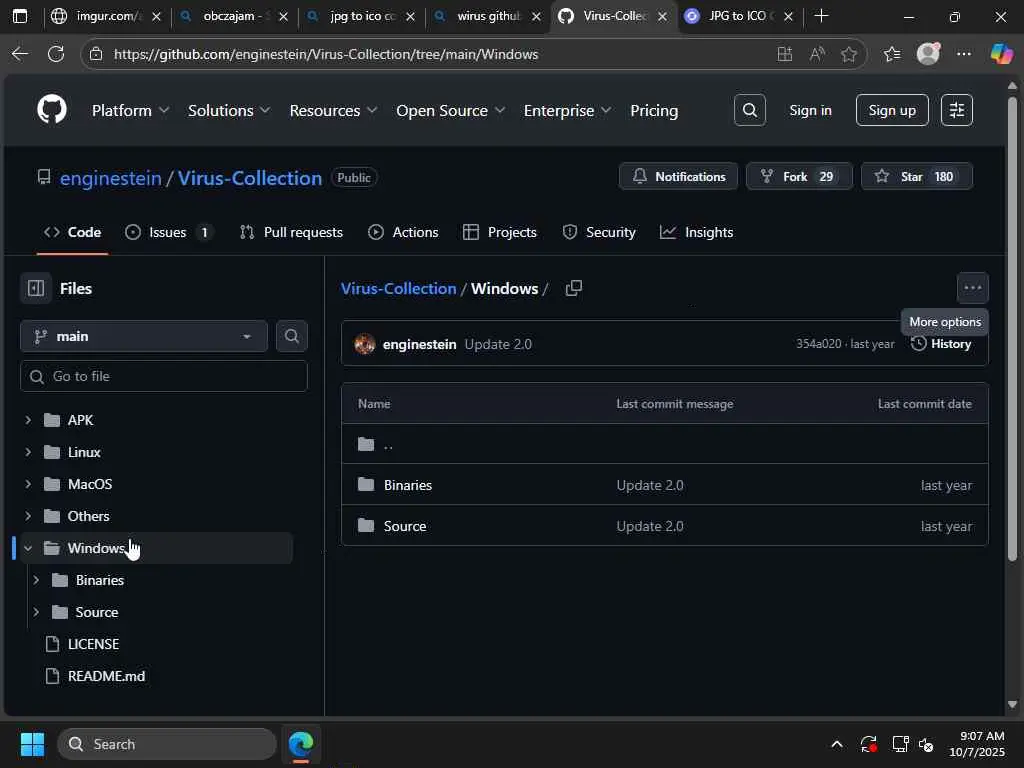The width and height of the screenshot is (1024, 768).
Task: Open README.md in the file tree
Action: (106, 676)
